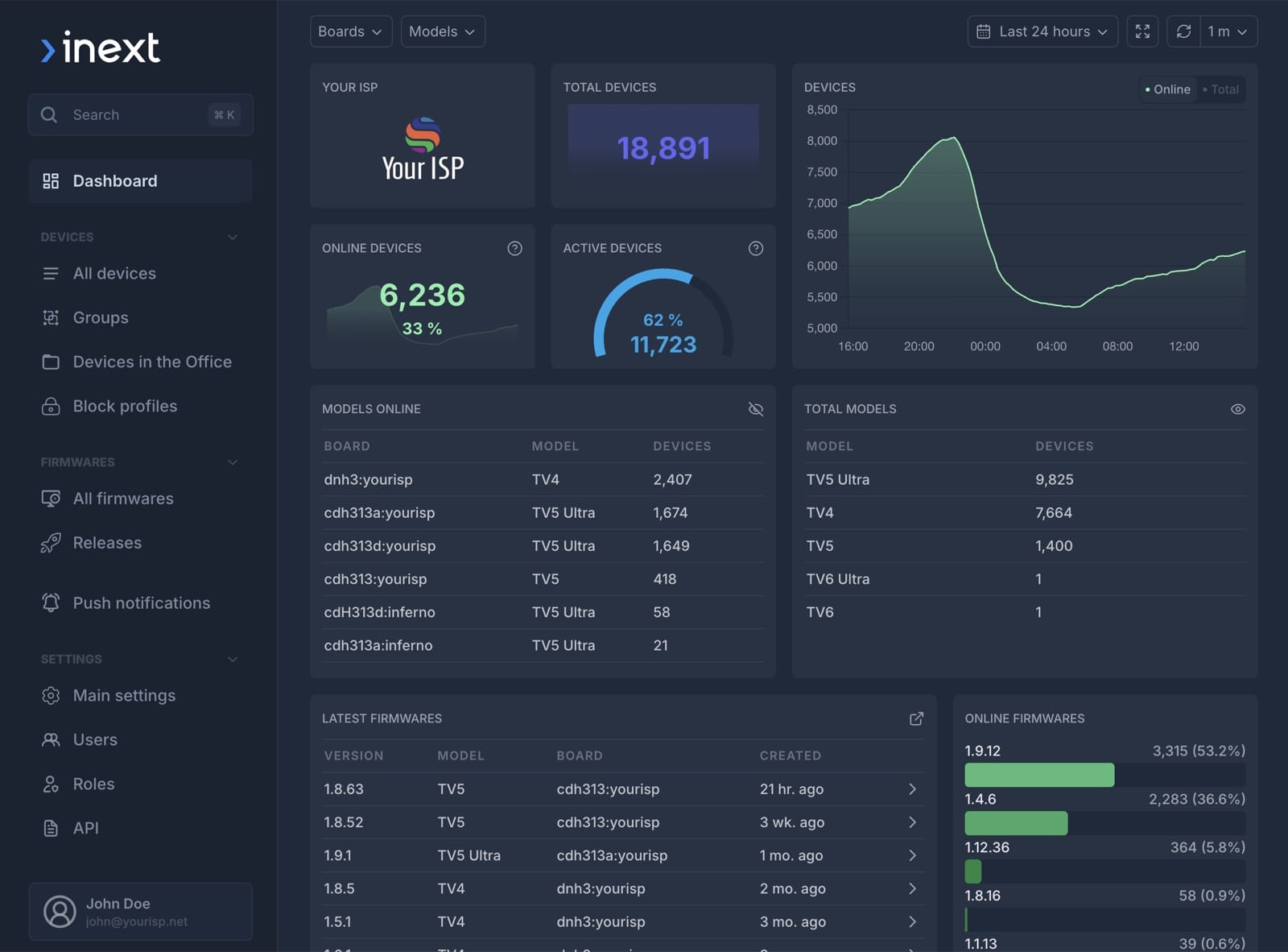Focus the Search input field
1288x952 pixels.
(141, 115)
